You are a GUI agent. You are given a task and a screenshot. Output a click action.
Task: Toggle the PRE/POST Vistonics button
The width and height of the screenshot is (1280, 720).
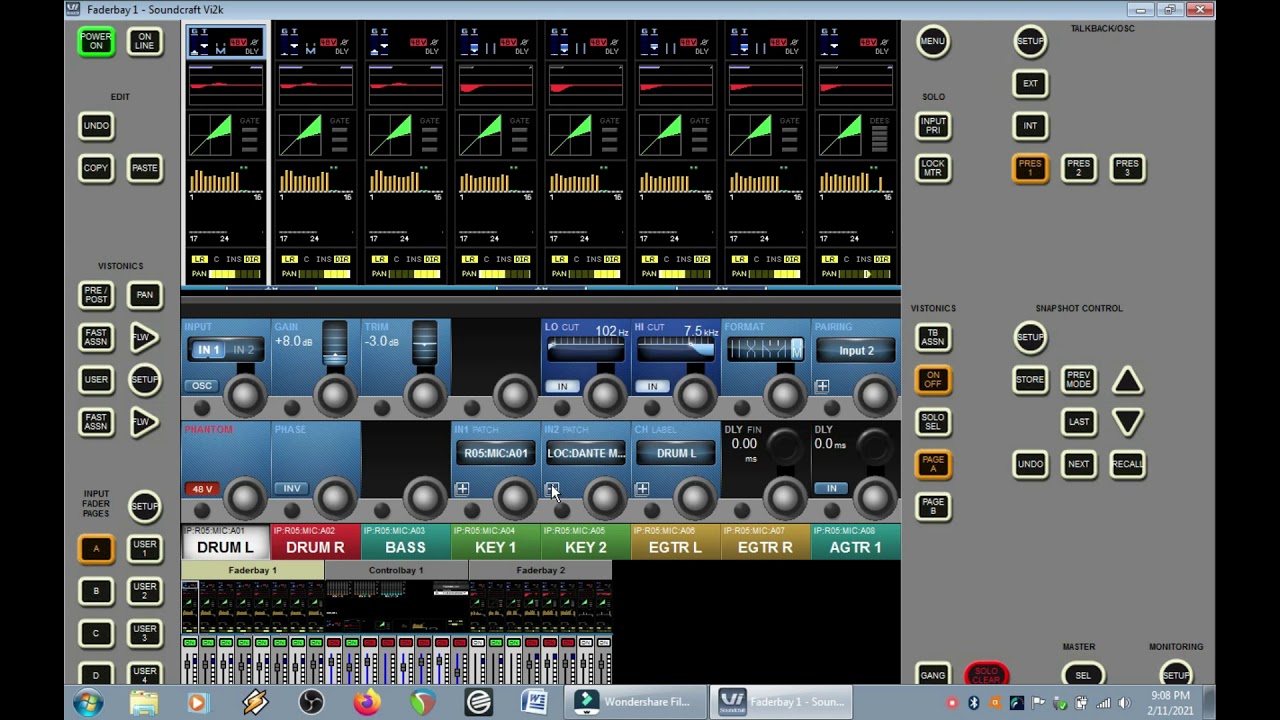click(x=96, y=295)
